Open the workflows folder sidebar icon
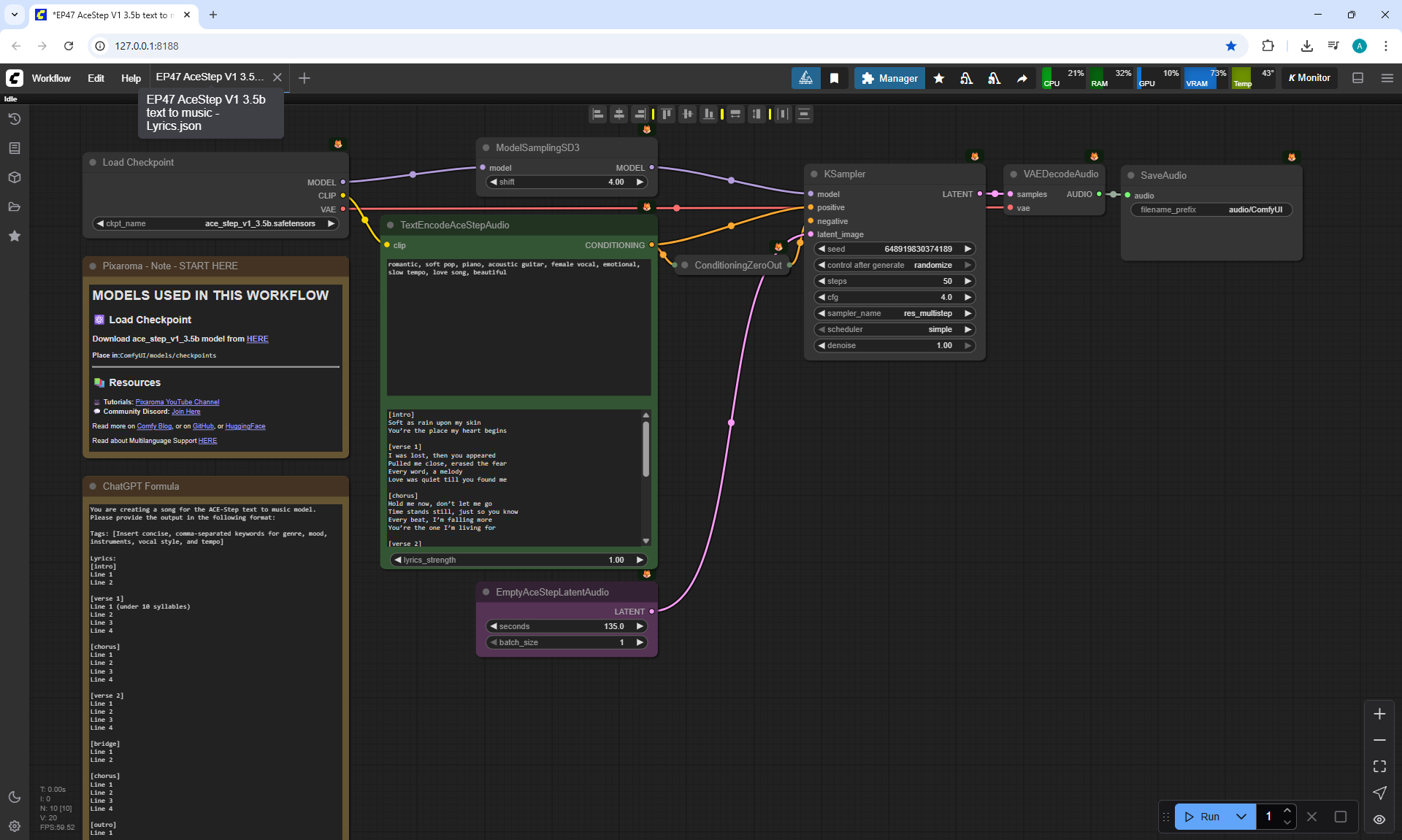This screenshot has width=1402, height=840. pyautogui.click(x=15, y=207)
